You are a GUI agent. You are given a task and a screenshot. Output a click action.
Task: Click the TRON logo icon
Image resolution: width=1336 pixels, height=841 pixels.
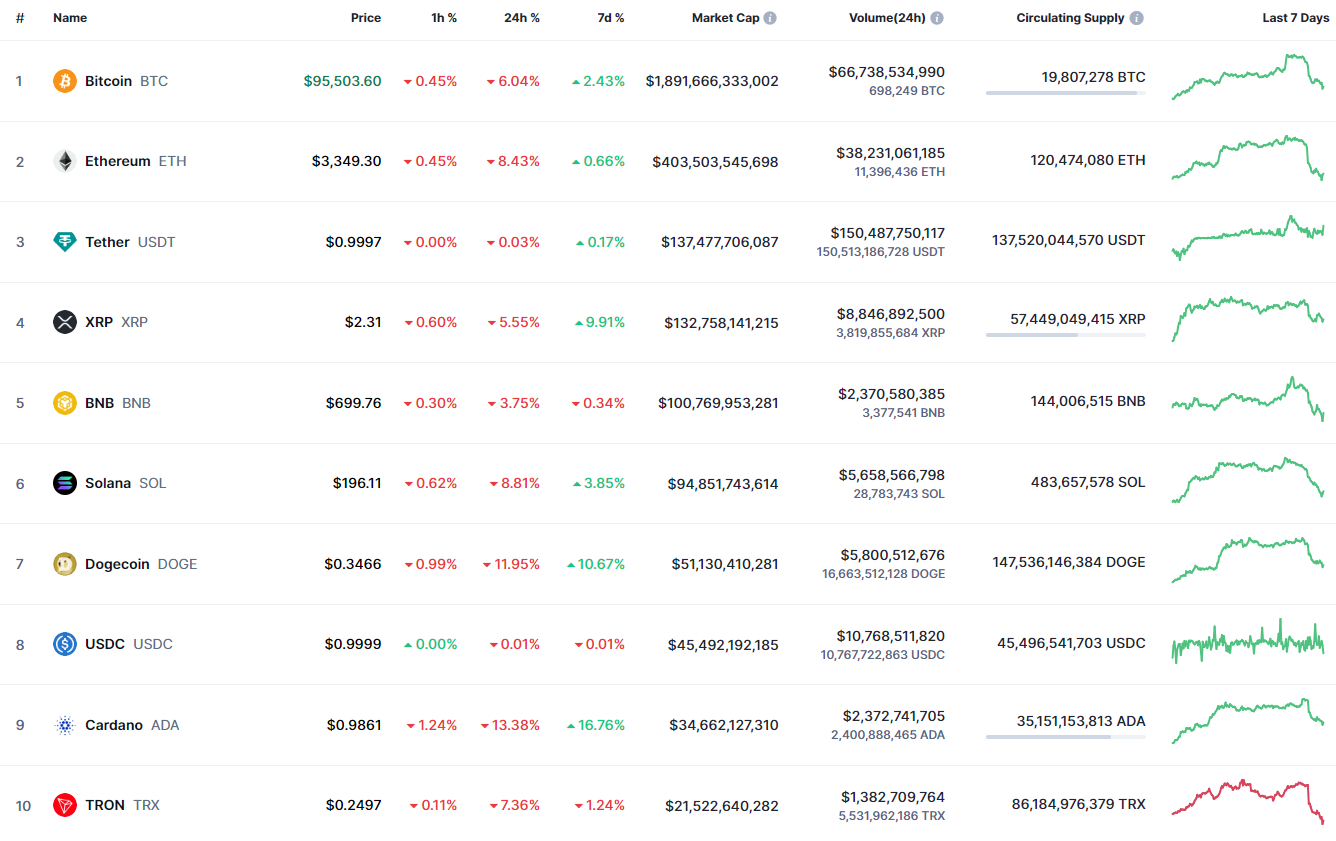point(65,805)
